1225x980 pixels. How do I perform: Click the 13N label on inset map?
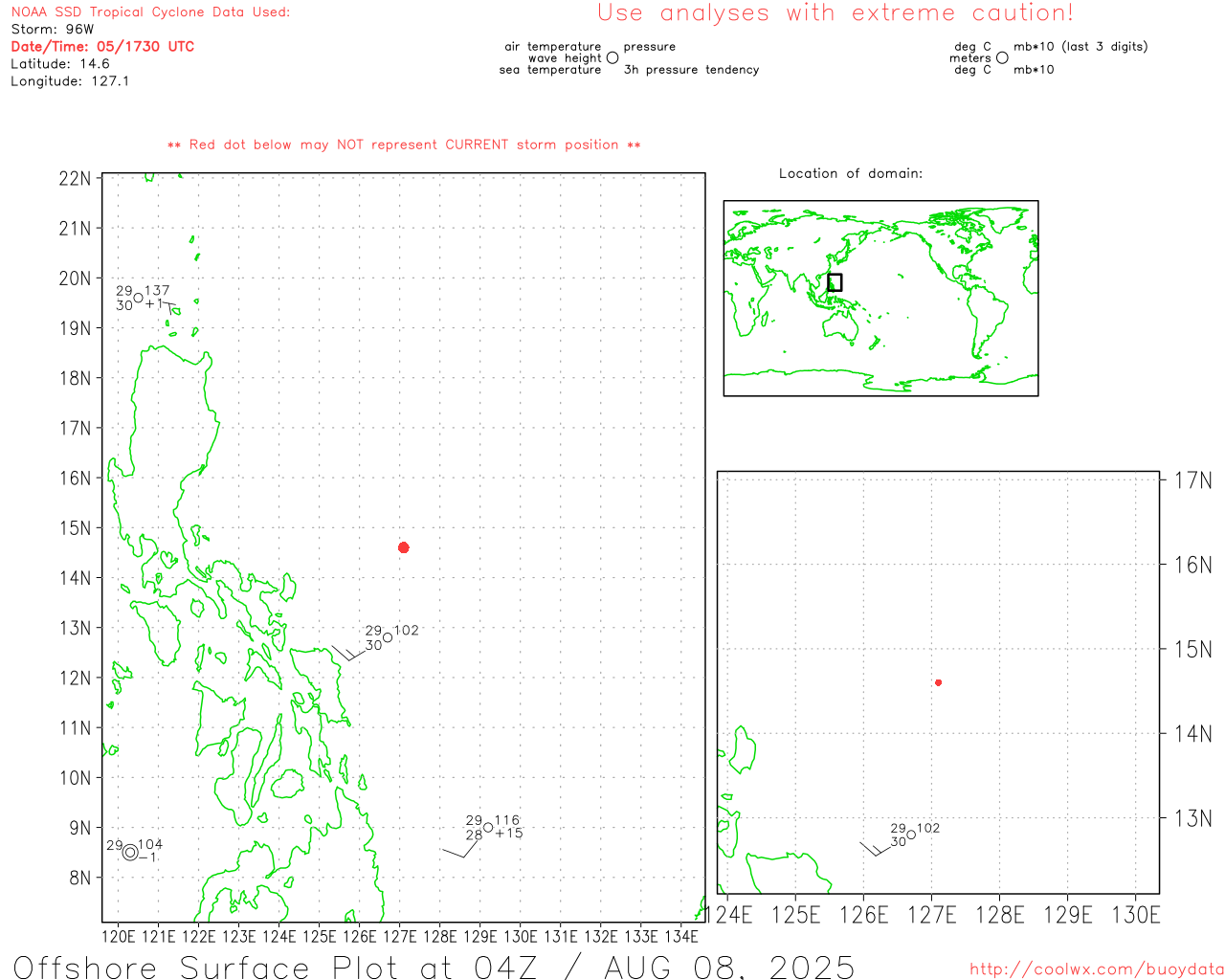(x=1193, y=818)
